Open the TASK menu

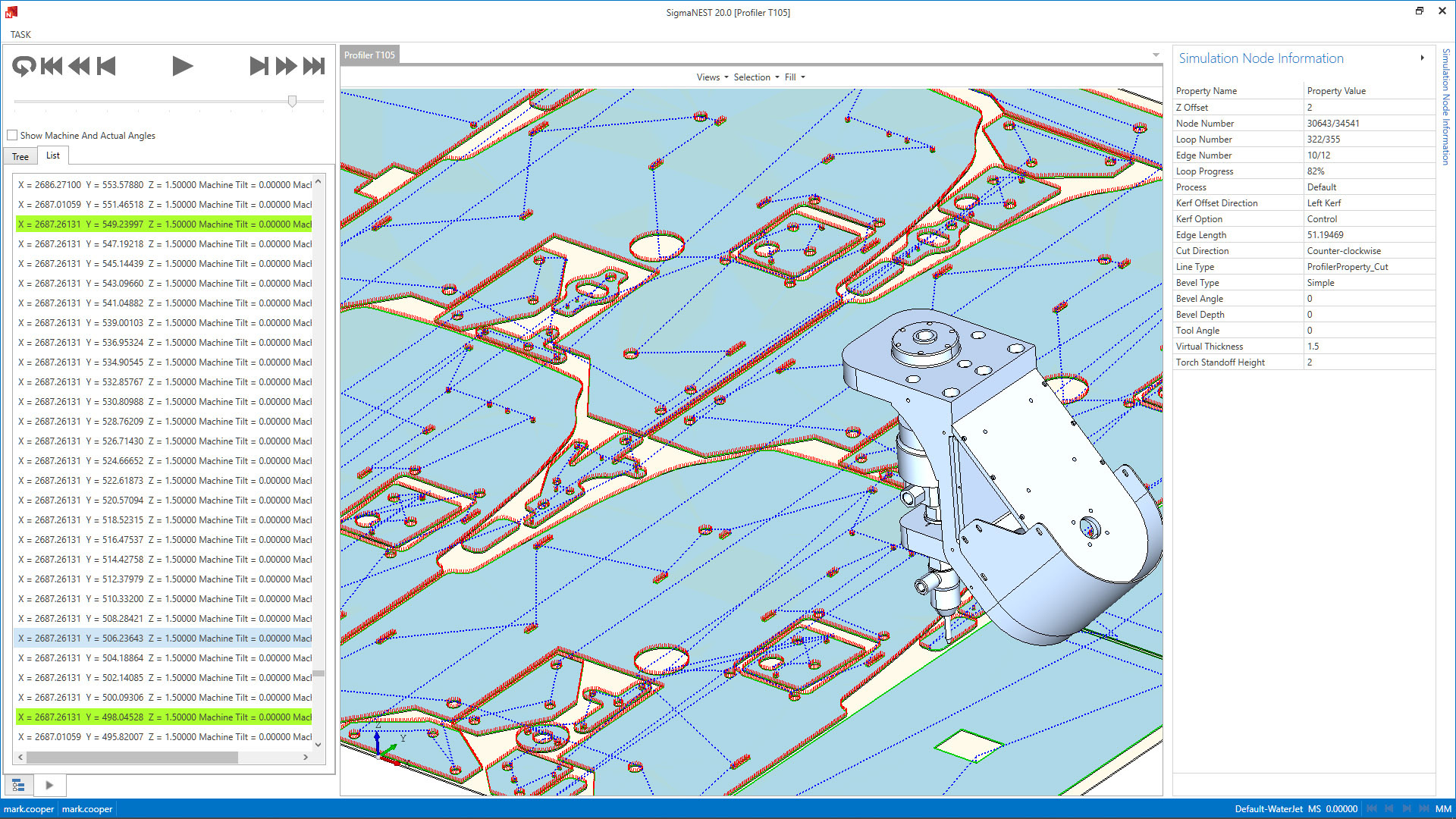tap(20, 35)
